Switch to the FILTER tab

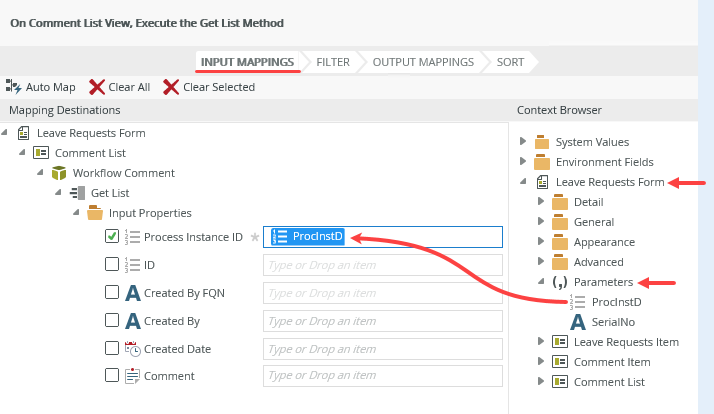tap(333, 62)
